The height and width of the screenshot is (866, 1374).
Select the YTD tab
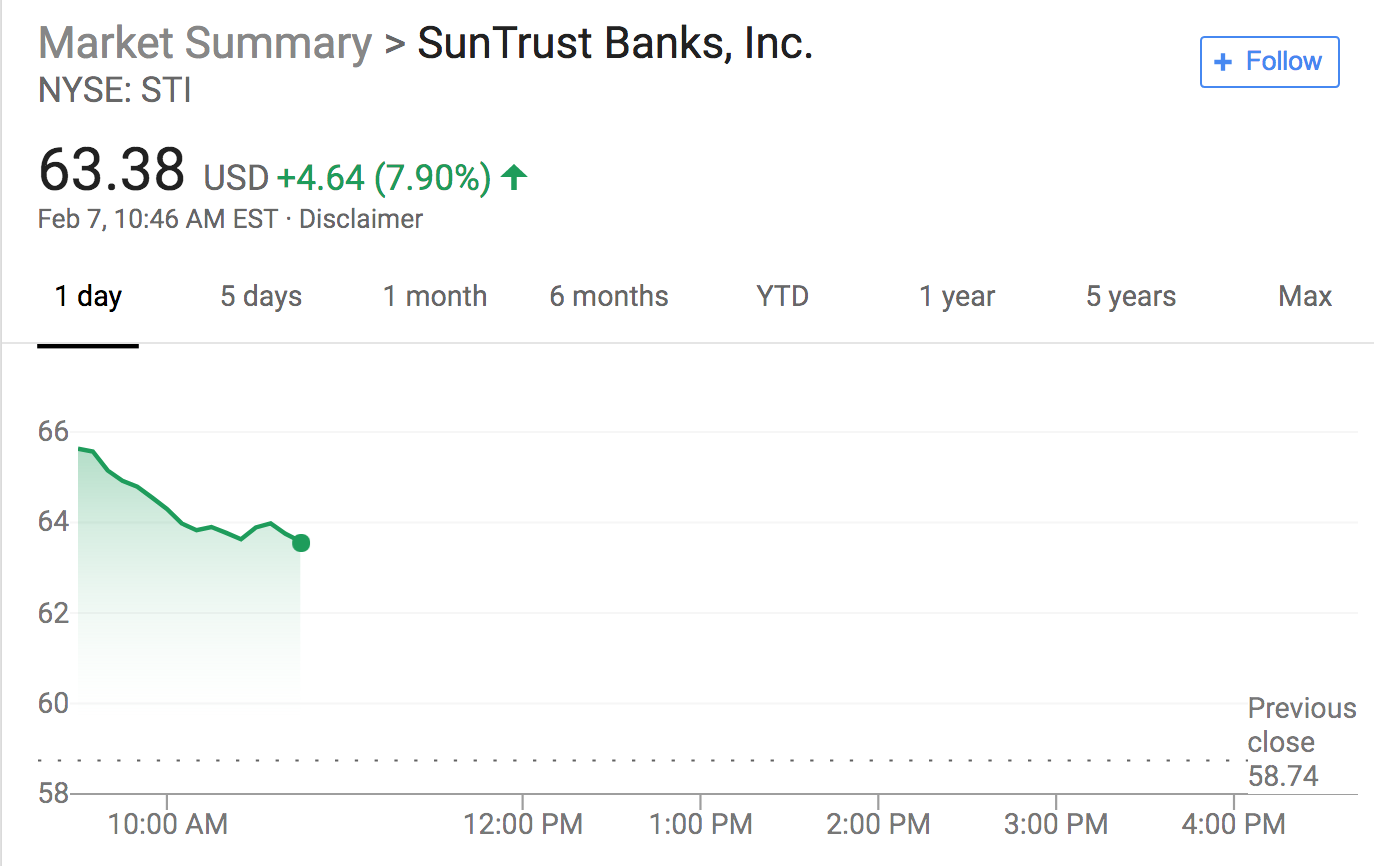click(782, 296)
